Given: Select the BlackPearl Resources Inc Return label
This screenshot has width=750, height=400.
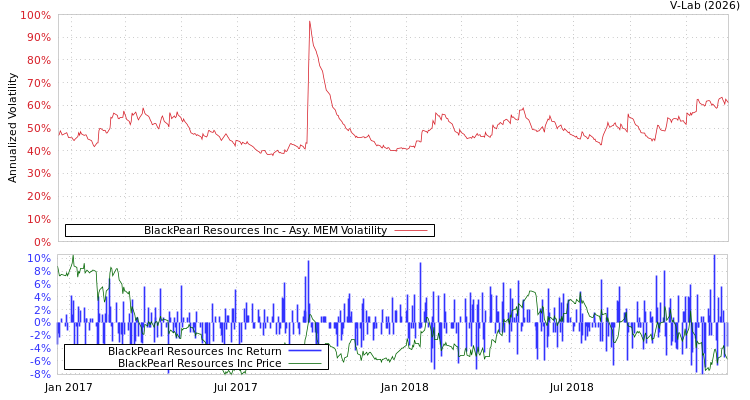Looking at the screenshot, I should point(194,351).
